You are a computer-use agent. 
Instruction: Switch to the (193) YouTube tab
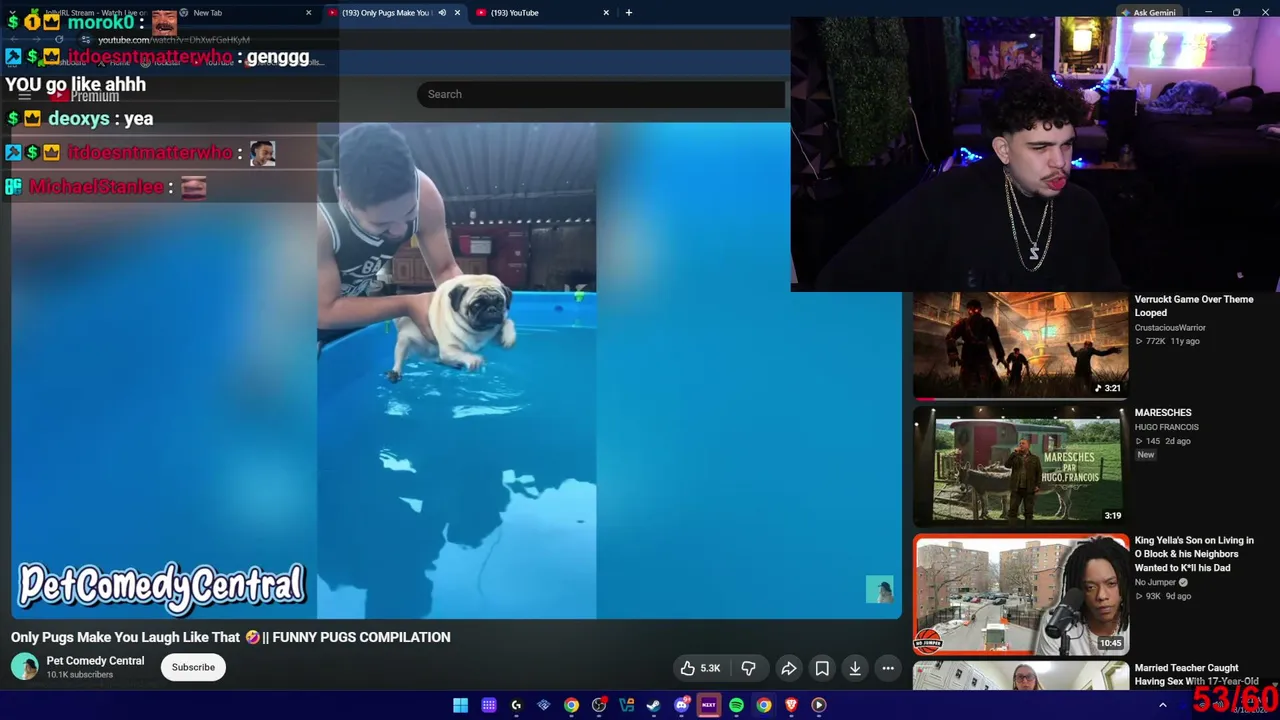[542, 13]
